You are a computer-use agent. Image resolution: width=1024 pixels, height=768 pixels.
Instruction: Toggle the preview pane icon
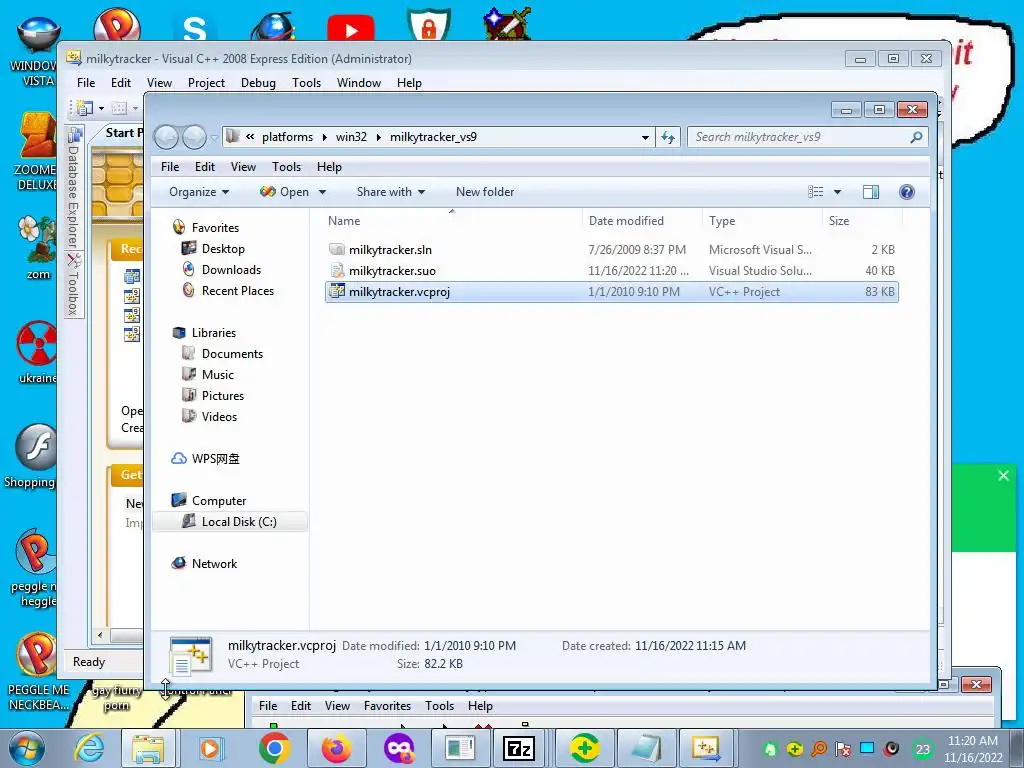click(871, 192)
